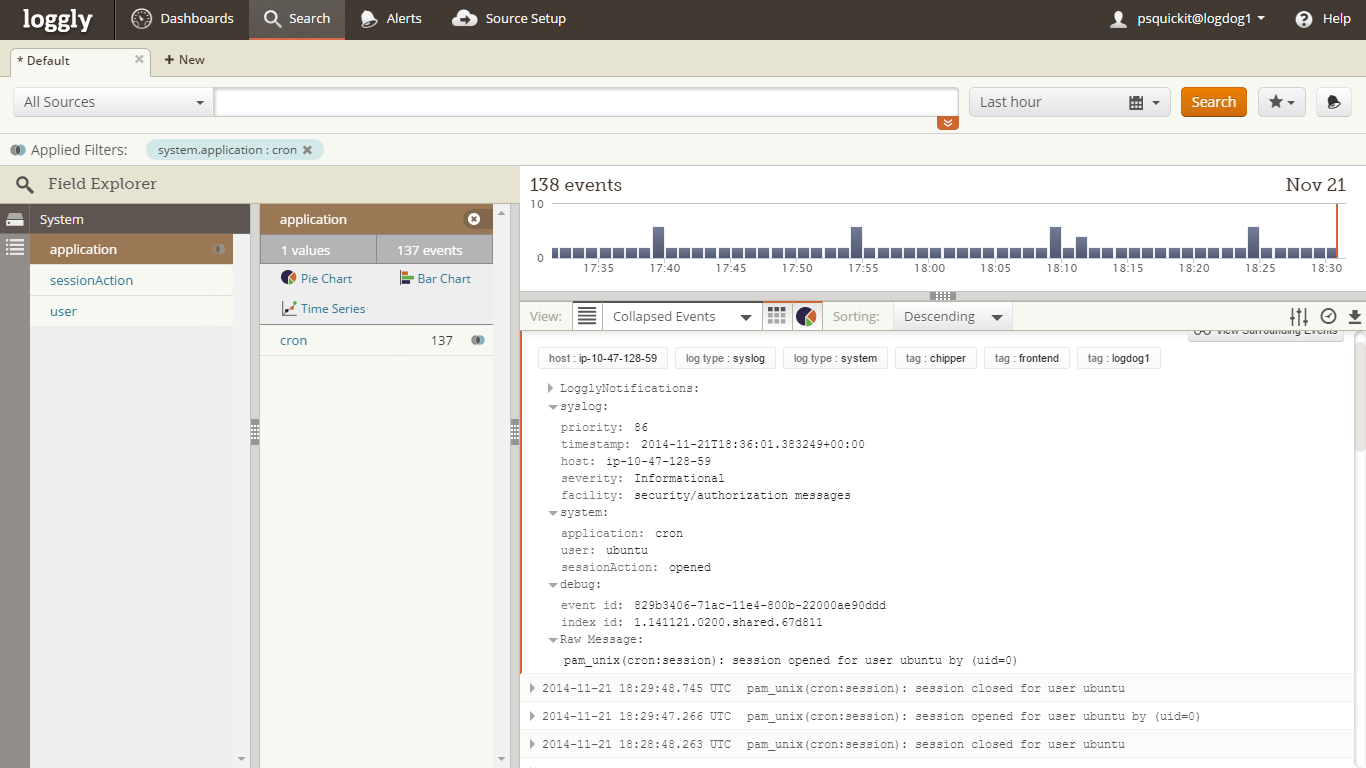Open the Alerts menu item
1366x768 pixels.
tap(391, 19)
